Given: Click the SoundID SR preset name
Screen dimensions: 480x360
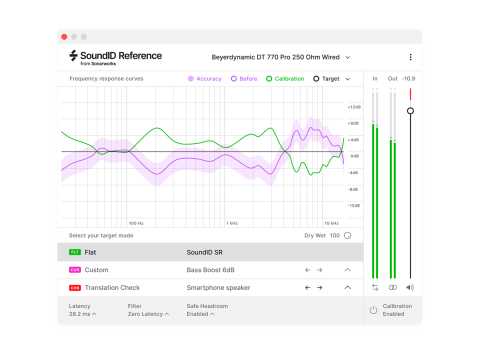Looking at the screenshot, I should 204,252.
